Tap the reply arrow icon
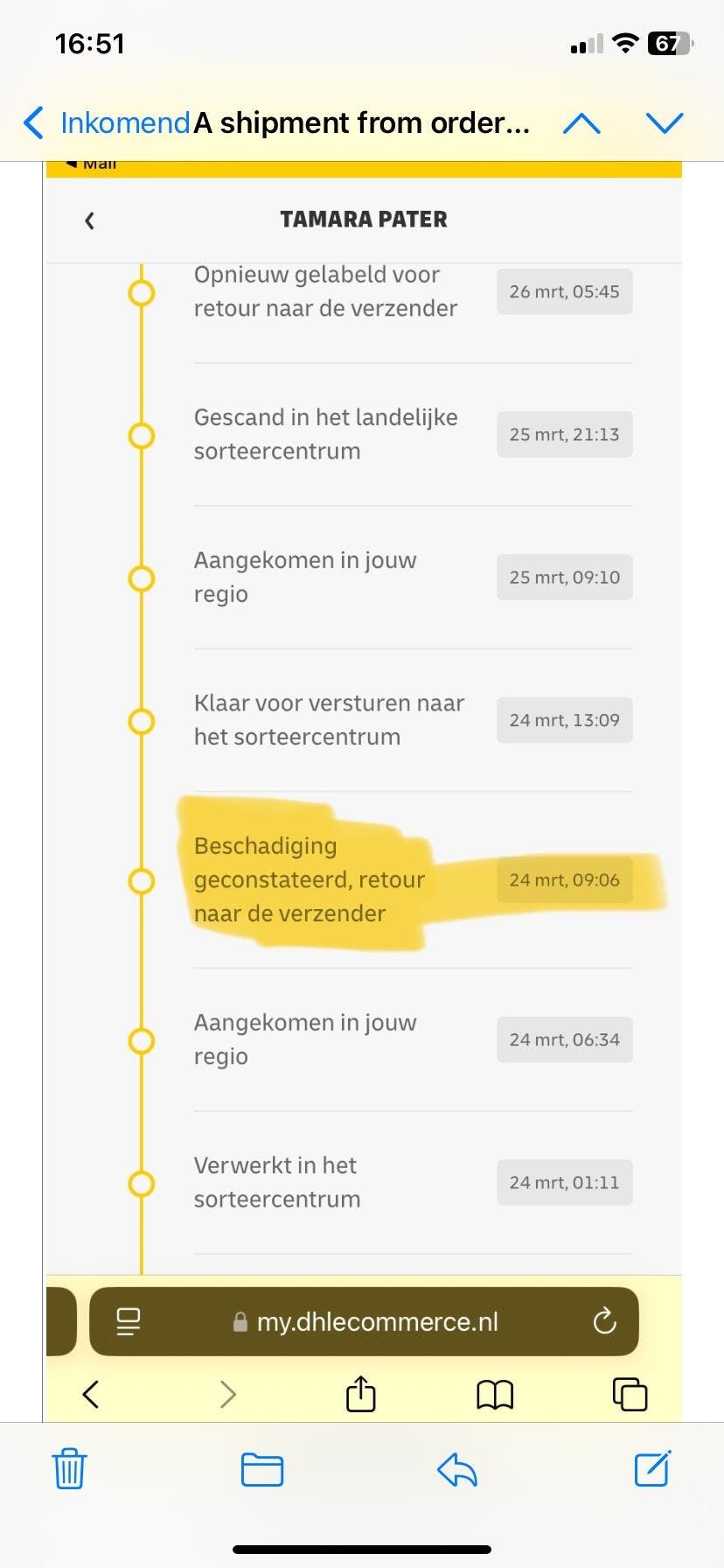This screenshot has width=724, height=1568. coord(456,1469)
